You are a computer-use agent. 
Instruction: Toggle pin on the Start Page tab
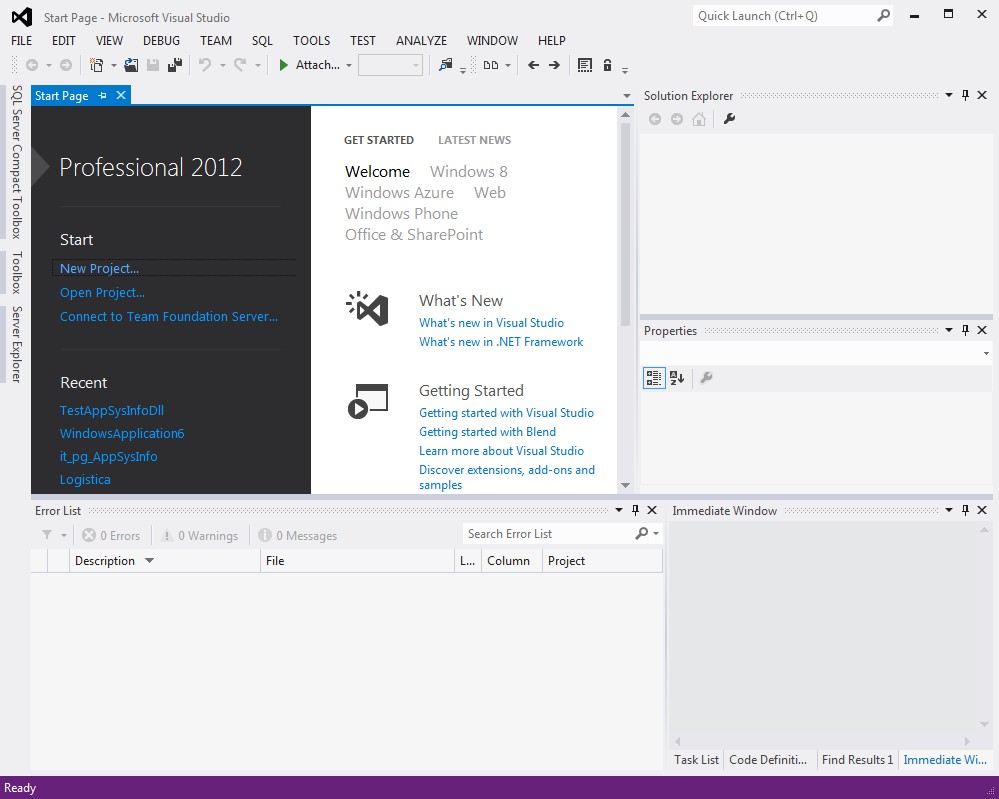(x=102, y=96)
